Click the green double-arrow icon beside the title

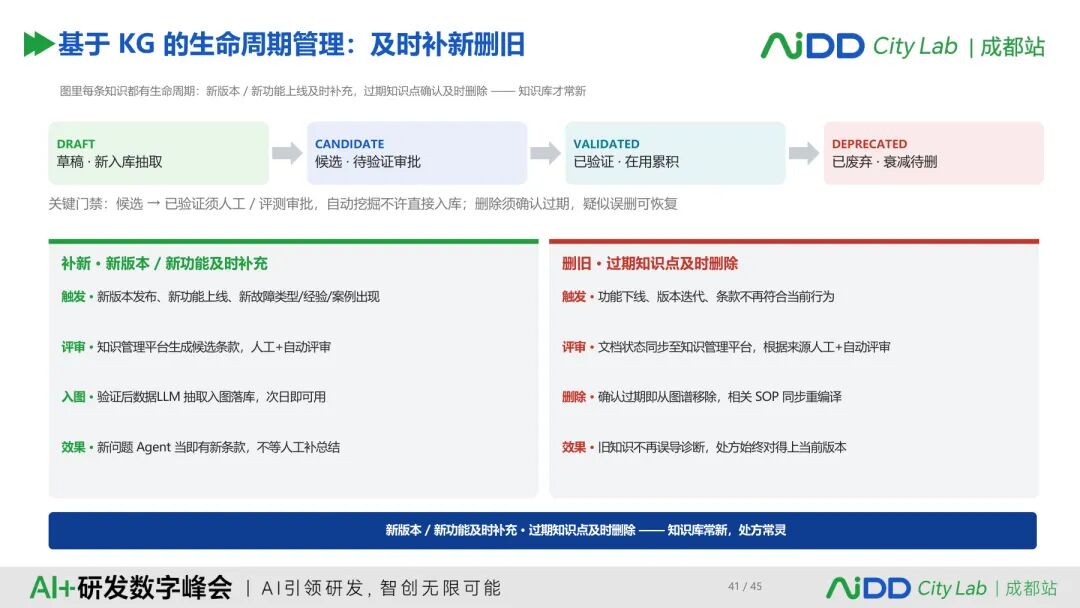39,44
